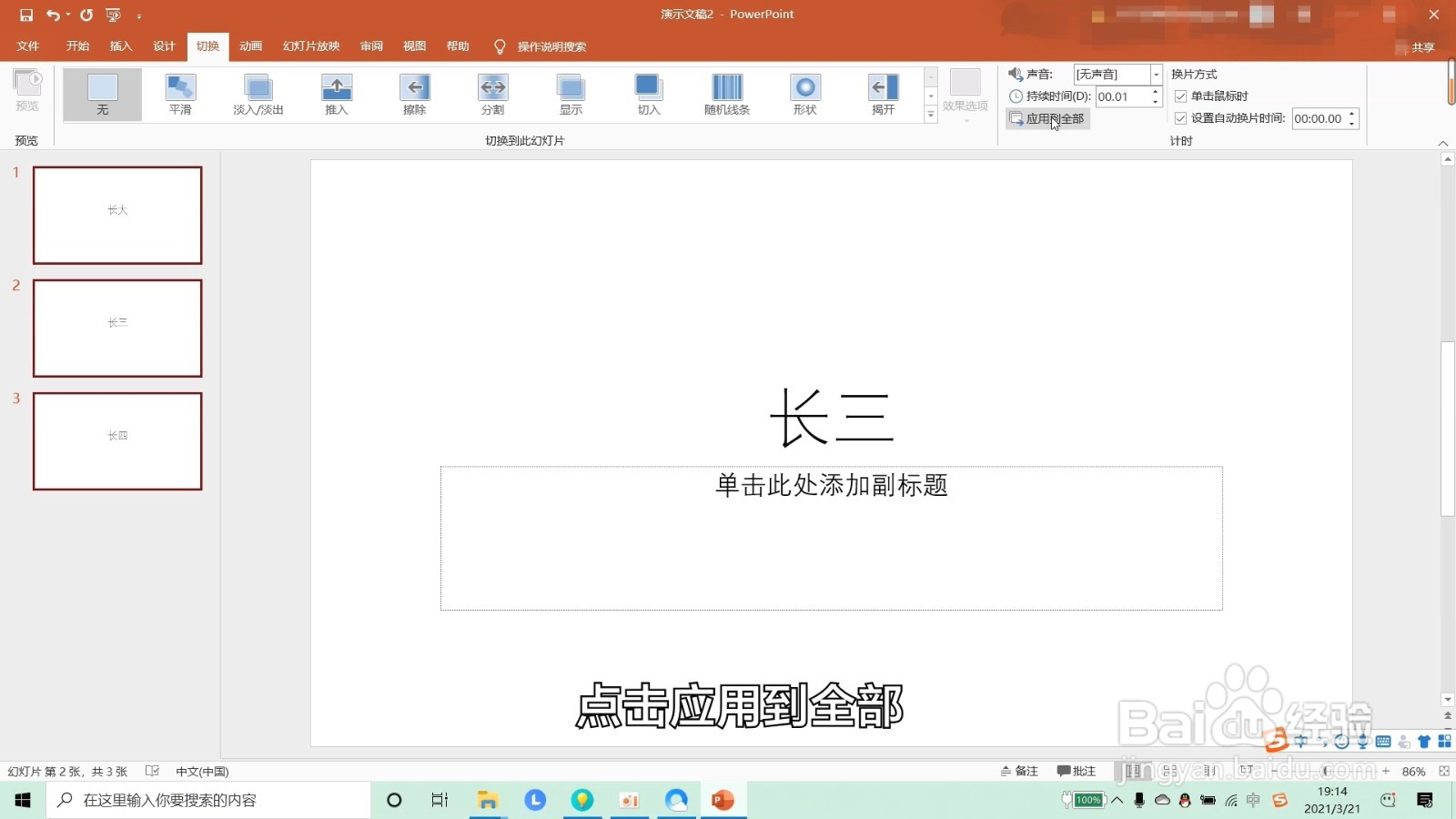Increase the auto-advance time with spinner
Screen dimensions: 1456x819
click(x=1352, y=114)
